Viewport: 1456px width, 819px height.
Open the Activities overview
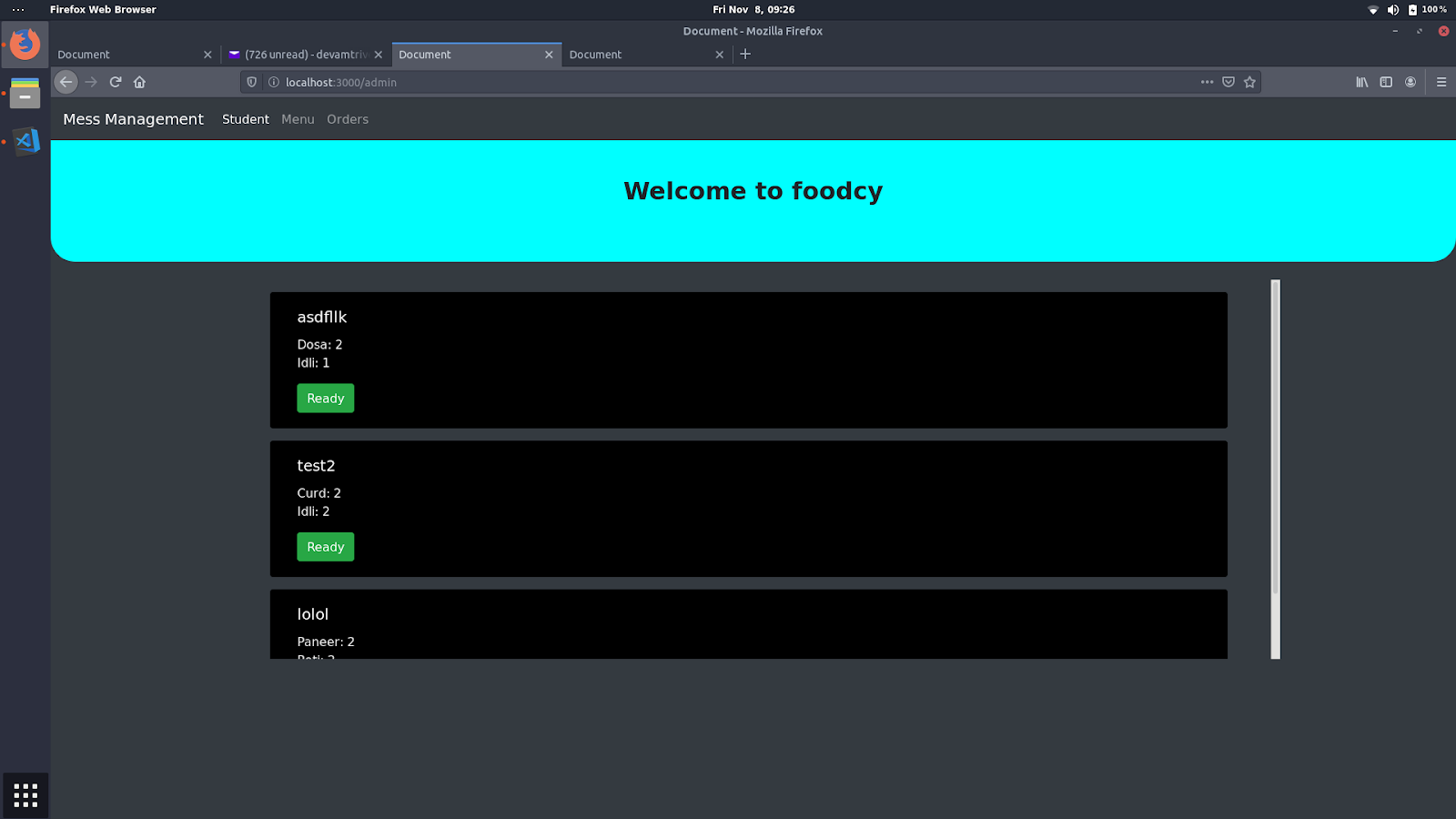(x=18, y=9)
